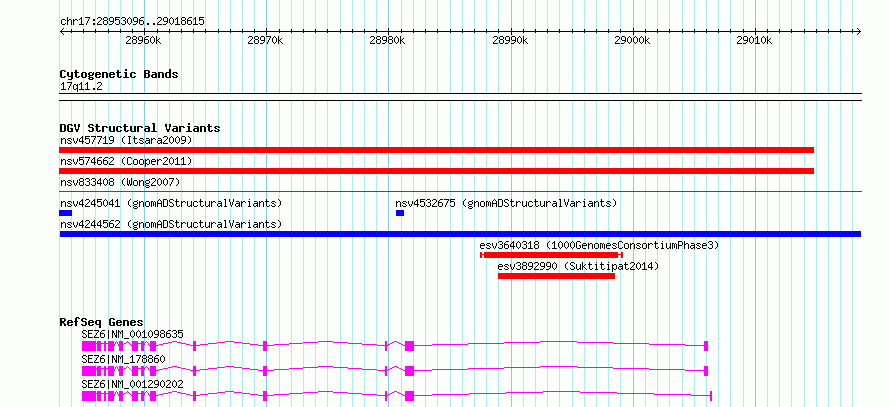Click SEZ6|NM_001290202 transcript label
This screenshot has width=890, height=407.
[133, 384]
